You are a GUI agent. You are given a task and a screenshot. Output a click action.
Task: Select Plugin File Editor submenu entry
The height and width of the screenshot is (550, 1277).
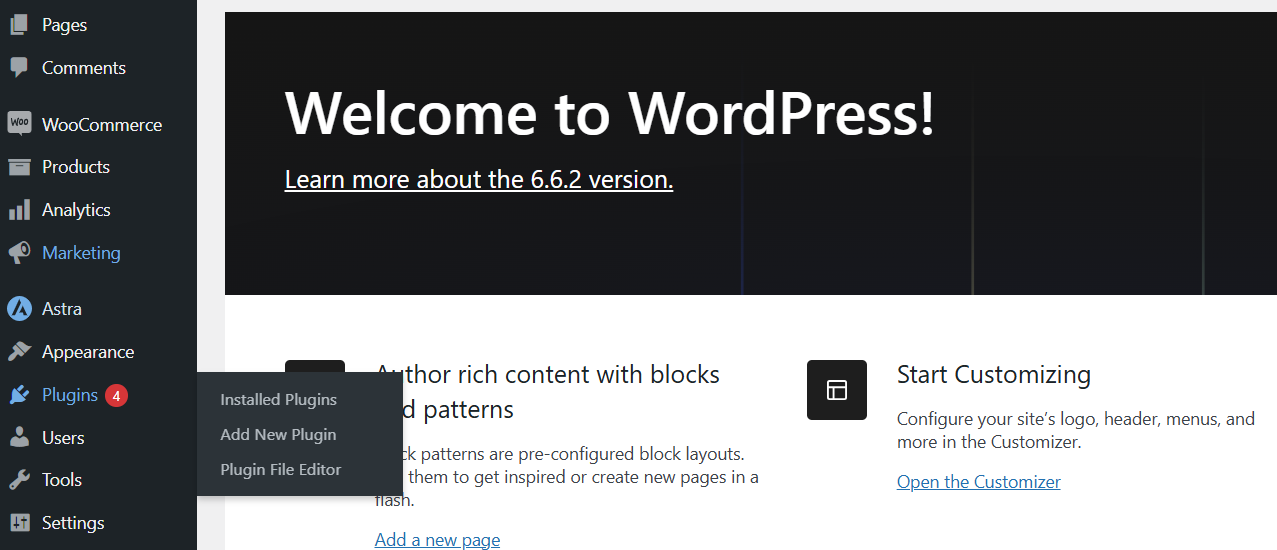281,470
